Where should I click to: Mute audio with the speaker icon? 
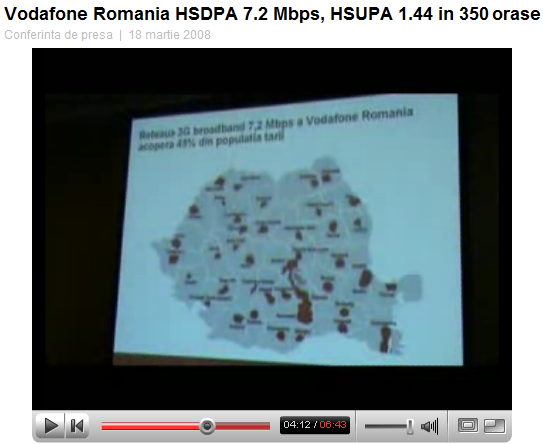[429, 426]
